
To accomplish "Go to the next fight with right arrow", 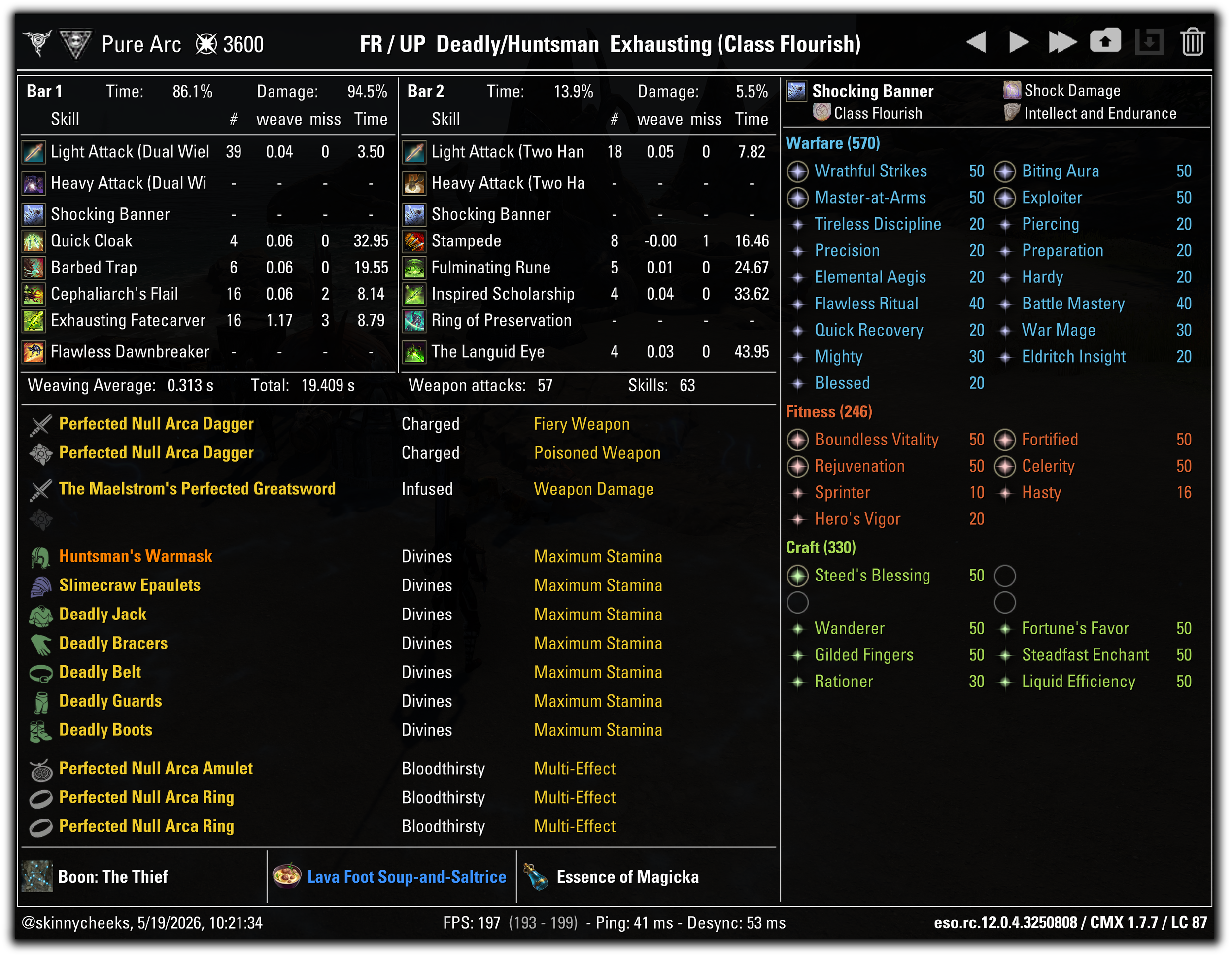I will point(1019,42).
